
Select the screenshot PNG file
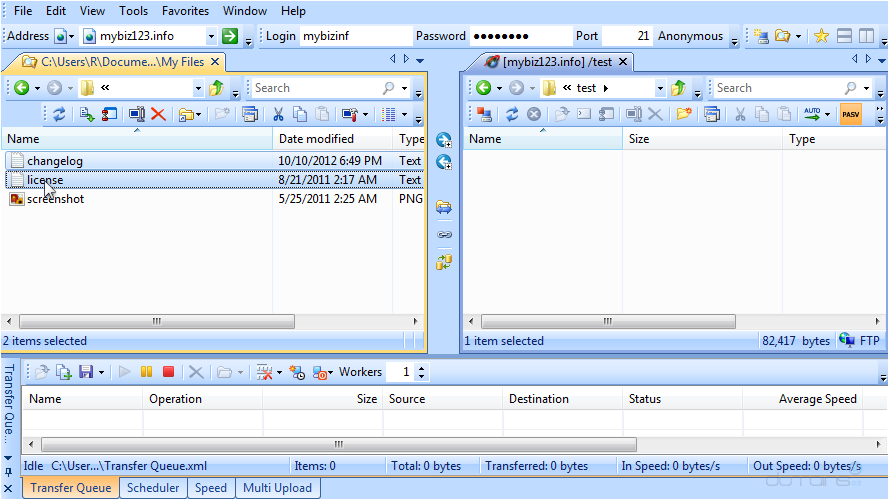click(x=55, y=199)
